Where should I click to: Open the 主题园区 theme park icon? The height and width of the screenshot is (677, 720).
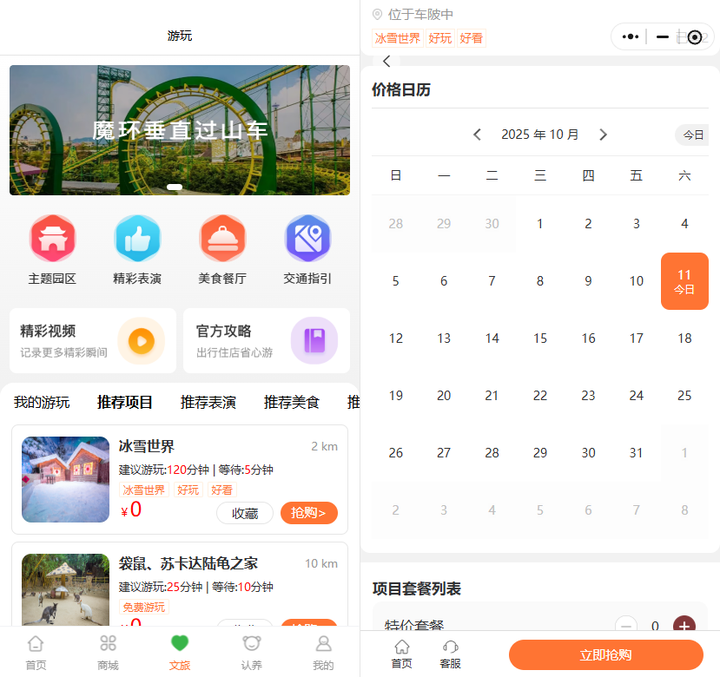tap(52, 239)
